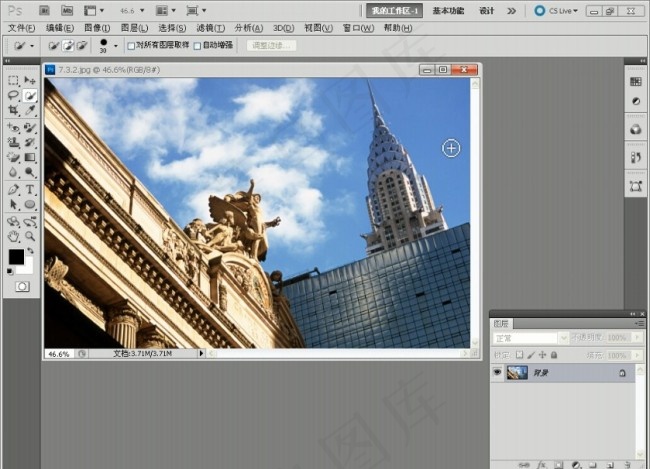Switch to the 图层 panel tab
This screenshot has width=650, height=469.
click(501, 323)
